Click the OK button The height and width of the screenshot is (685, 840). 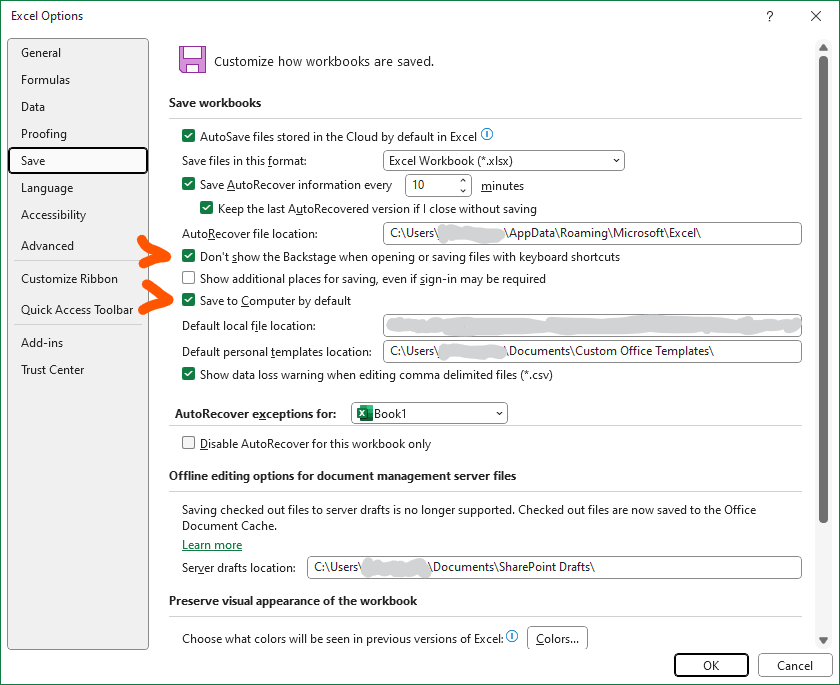(x=711, y=665)
